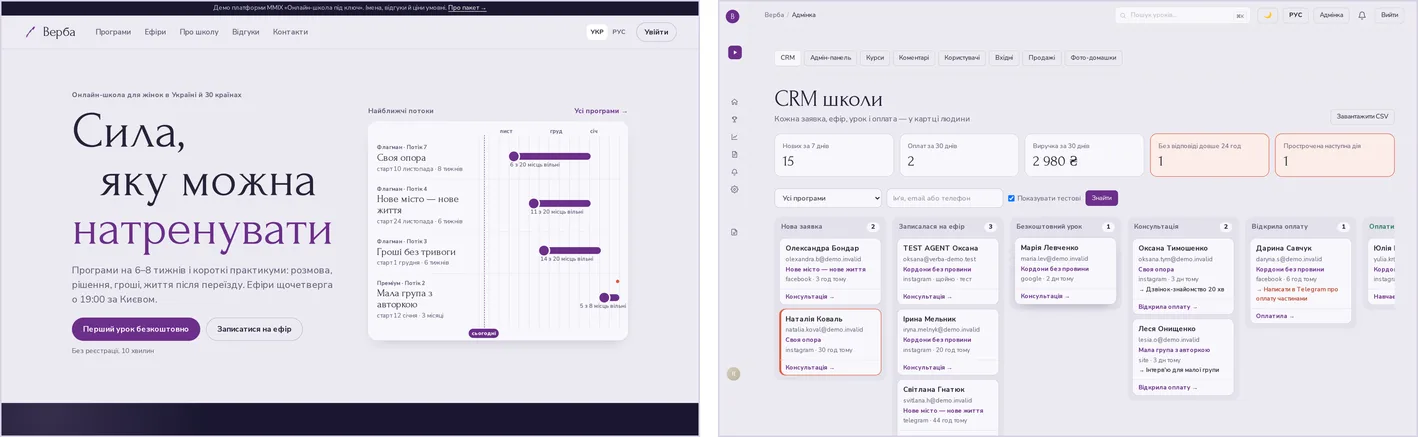Click the file icon beside the Нова заявка column
The width and height of the screenshot is (1418, 437).
pos(735,232)
